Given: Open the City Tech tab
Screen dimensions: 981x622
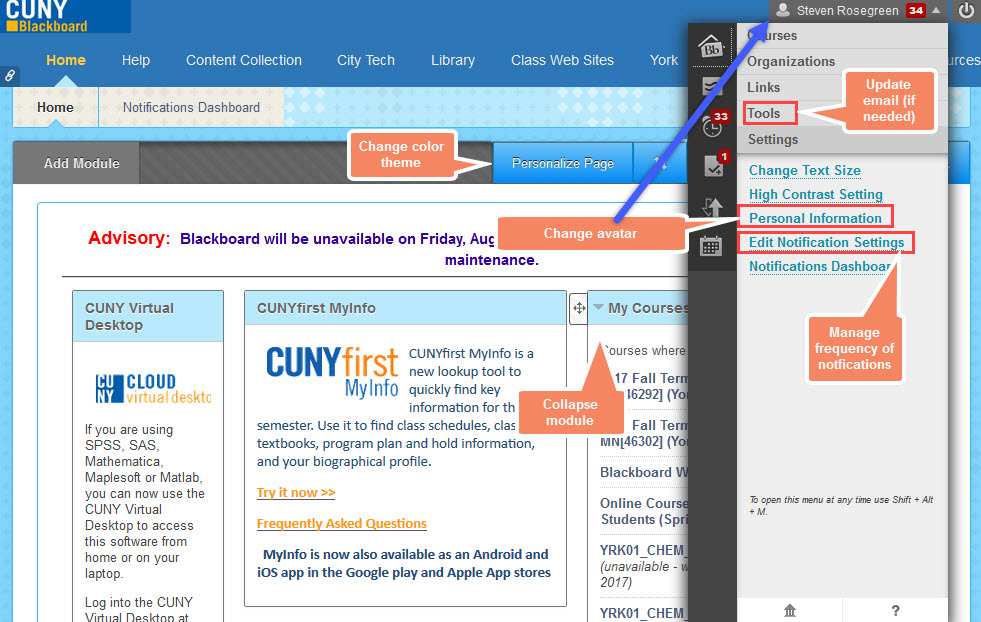Looking at the screenshot, I should [366, 60].
